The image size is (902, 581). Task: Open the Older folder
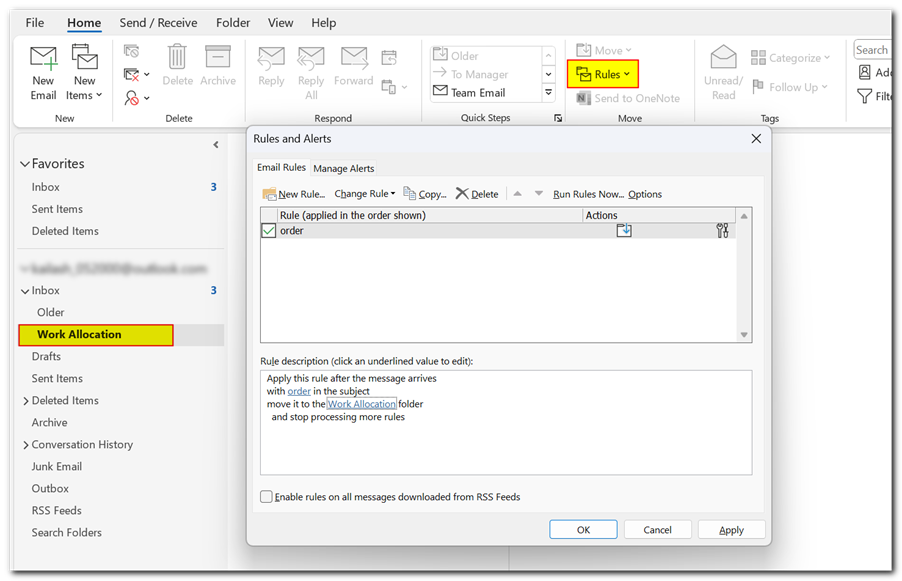point(51,312)
